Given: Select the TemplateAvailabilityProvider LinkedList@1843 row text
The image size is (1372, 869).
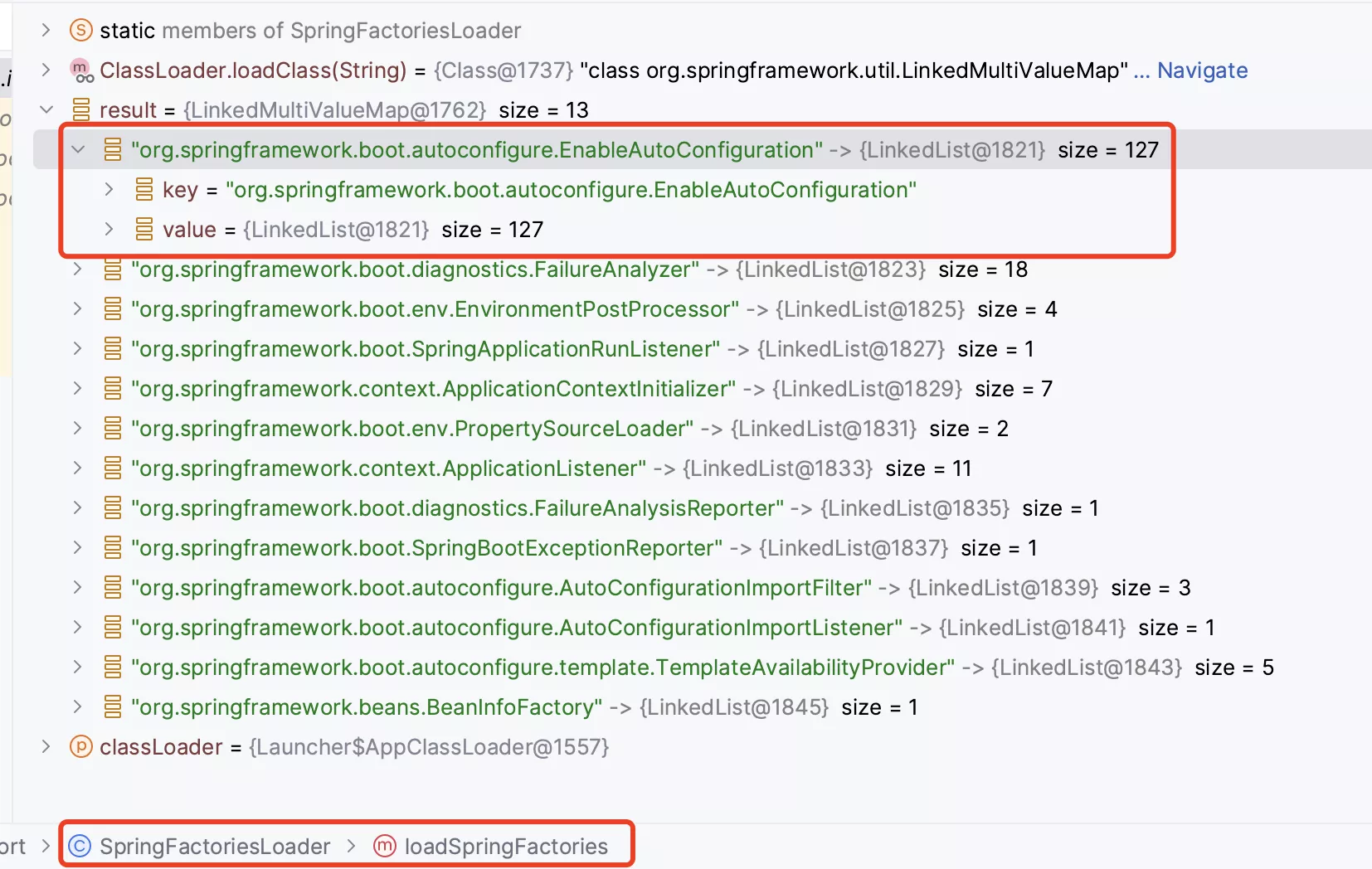Looking at the screenshot, I should tap(703, 668).
